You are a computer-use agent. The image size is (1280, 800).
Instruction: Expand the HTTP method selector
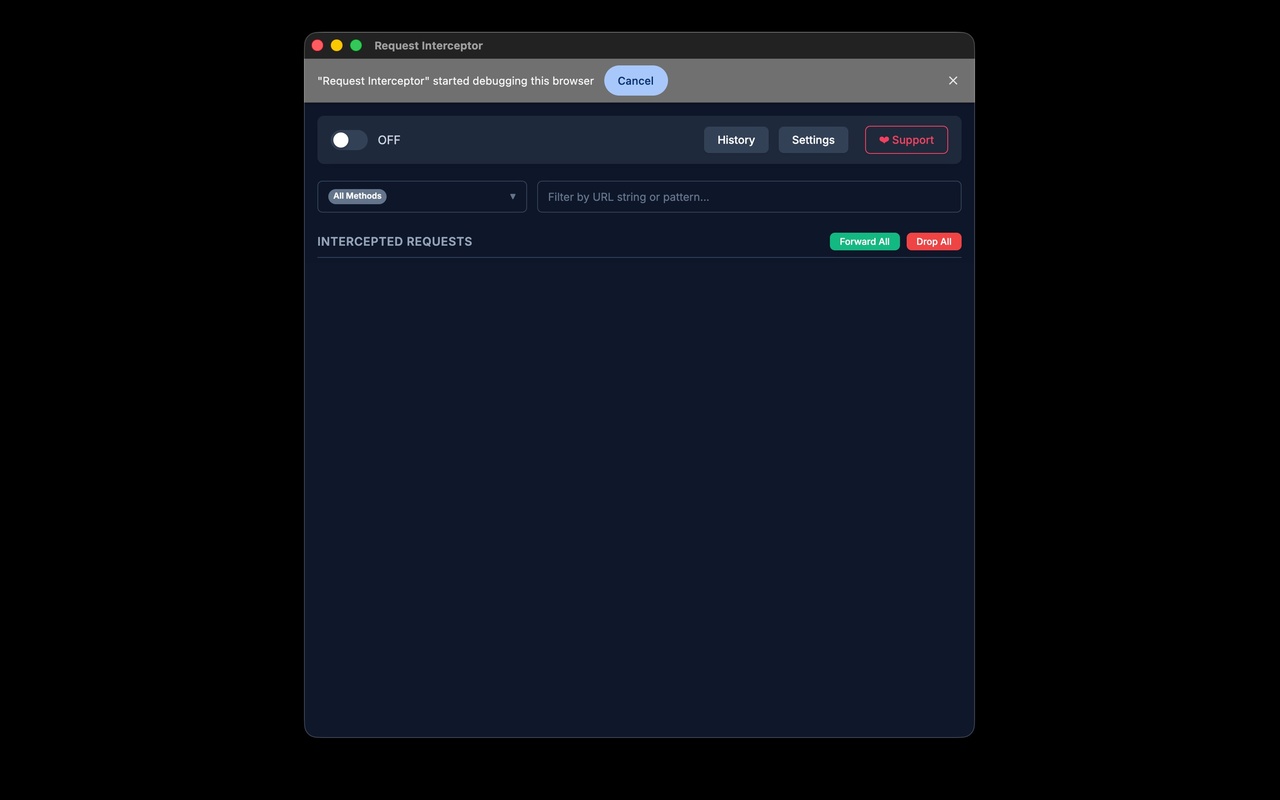click(x=421, y=196)
